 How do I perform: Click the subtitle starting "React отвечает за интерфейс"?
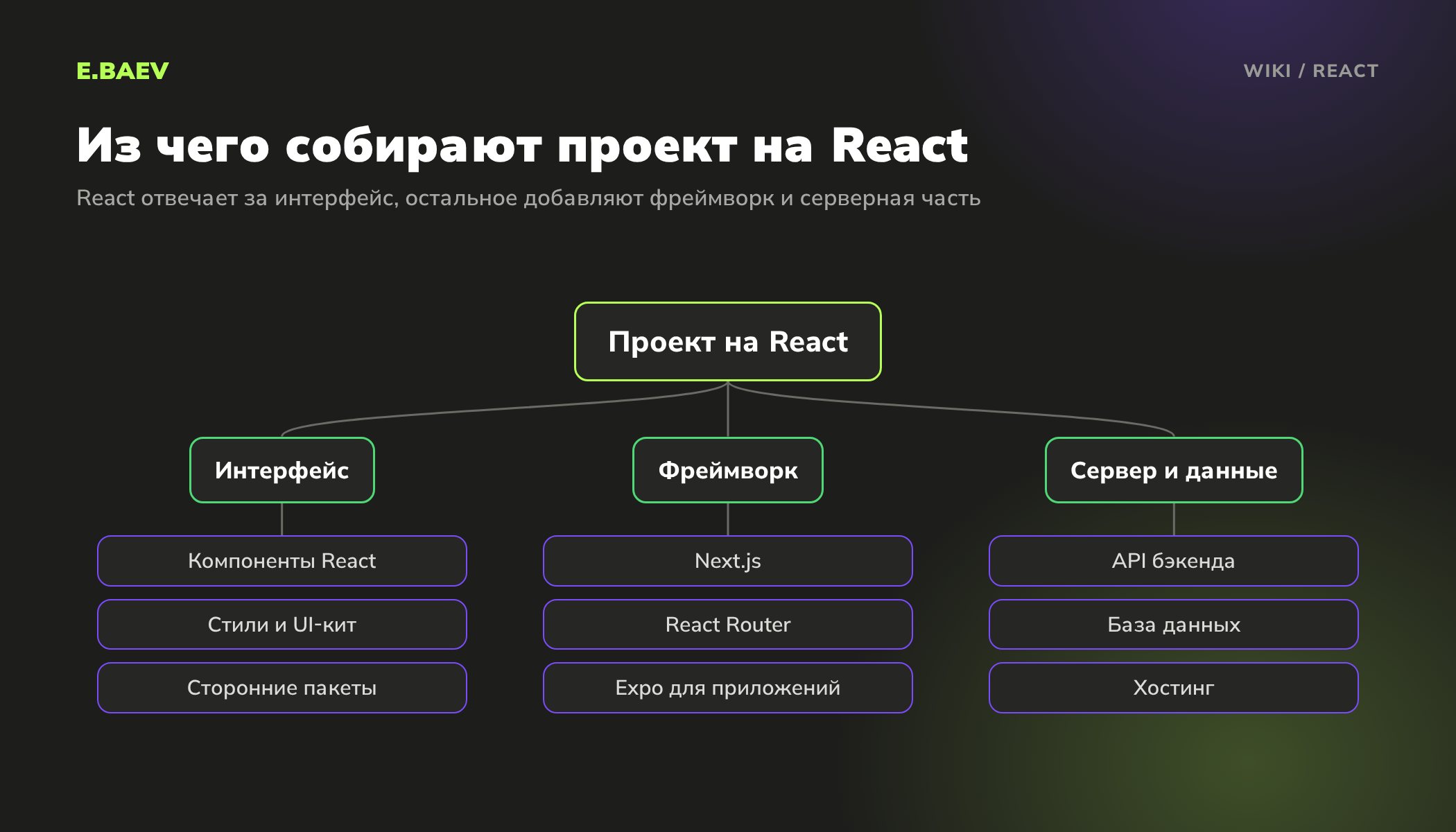click(x=528, y=198)
